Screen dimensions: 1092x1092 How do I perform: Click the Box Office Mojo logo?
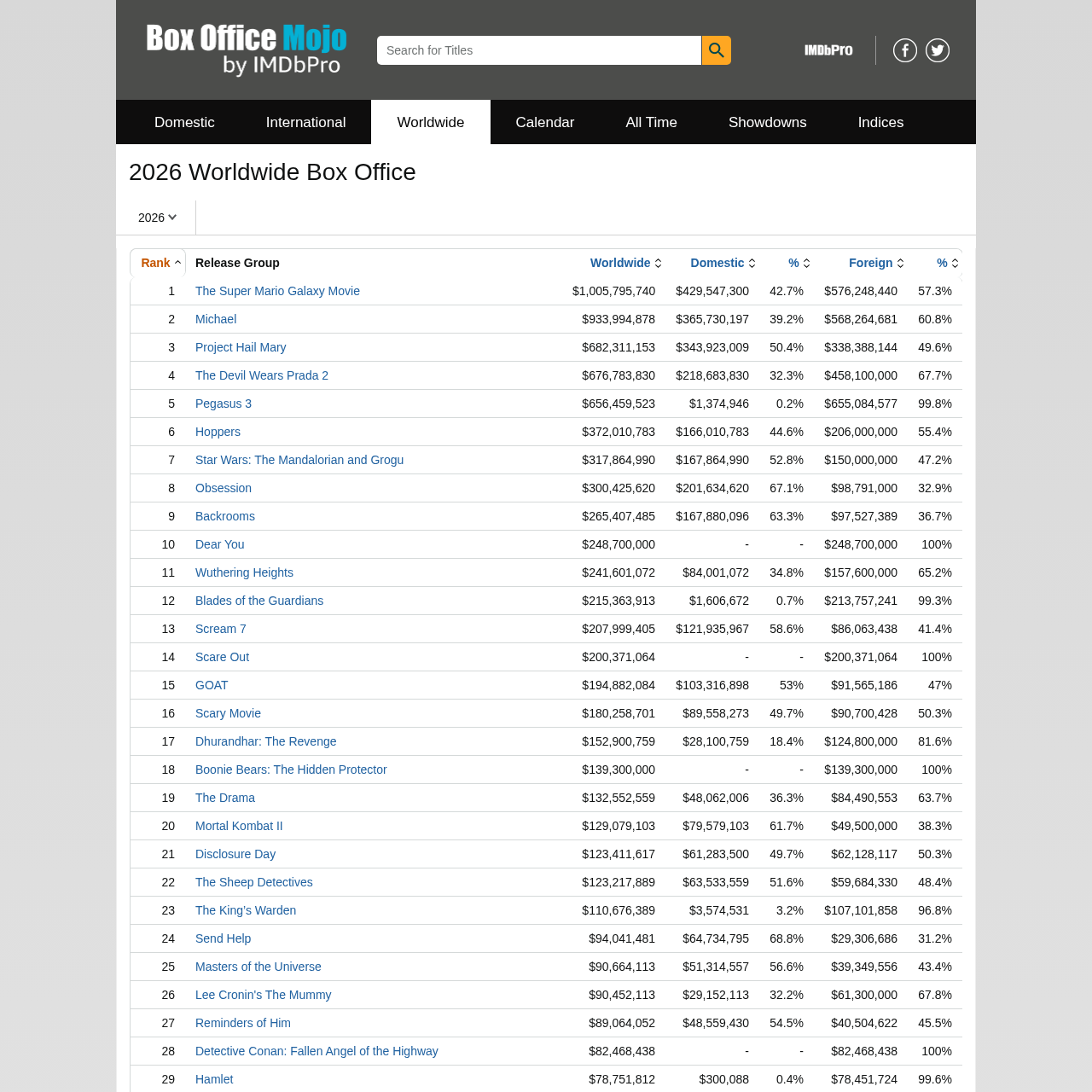247,49
